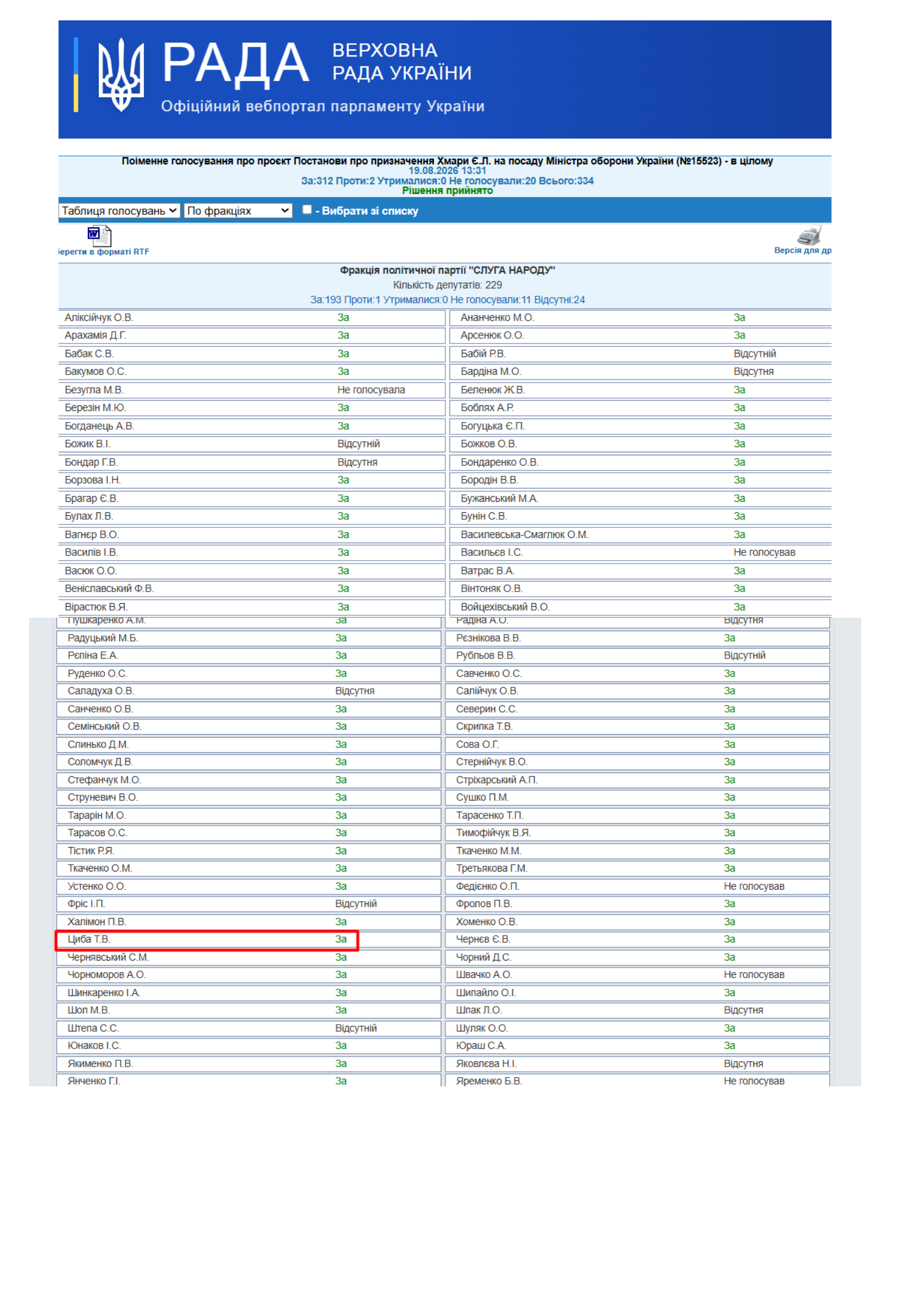Click 'Відсутня' status for Яковлєва Н.І.
924x1307 pixels.
tap(743, 1064)
